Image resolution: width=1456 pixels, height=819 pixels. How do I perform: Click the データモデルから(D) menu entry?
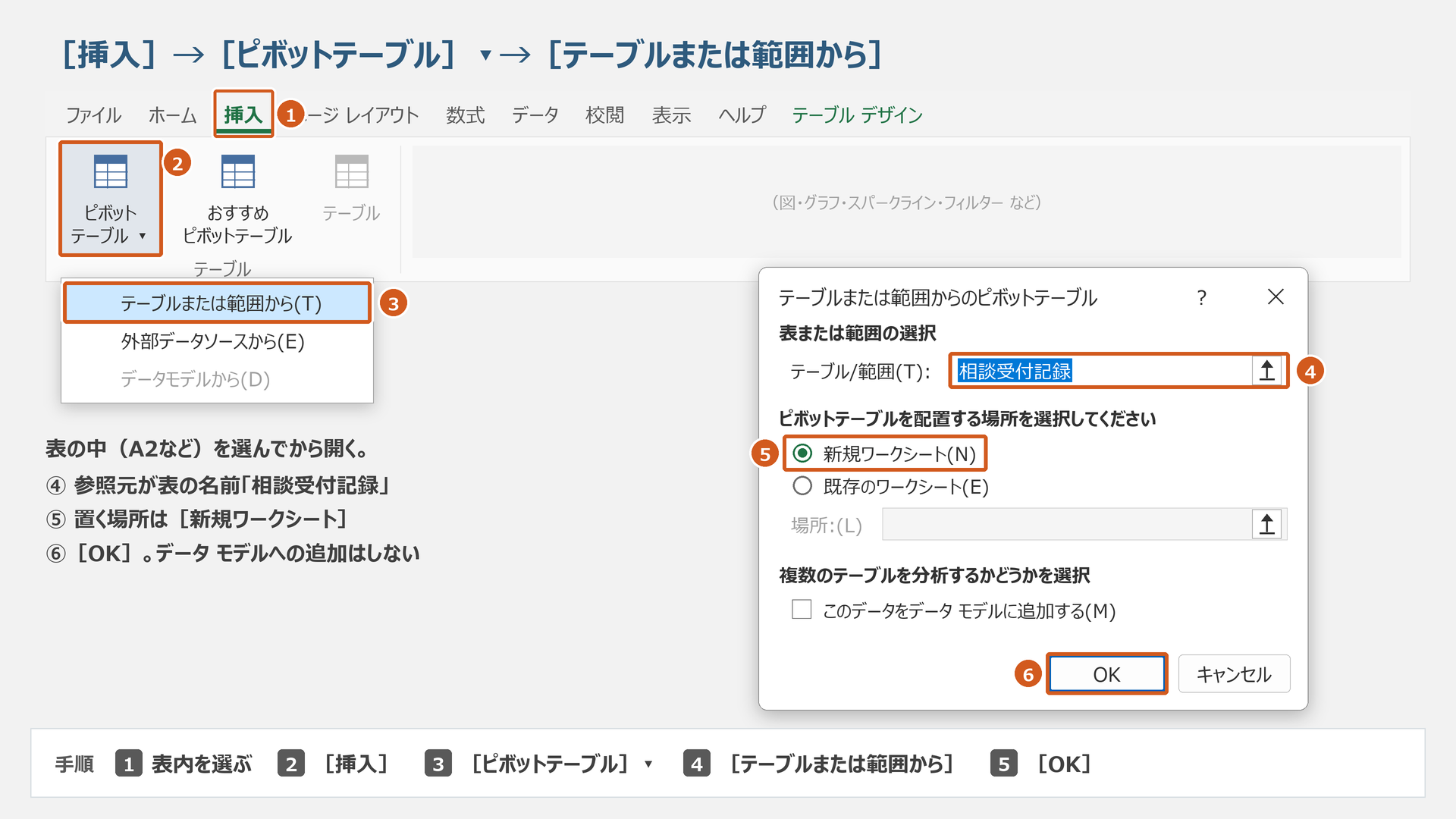tap(218, 378)
